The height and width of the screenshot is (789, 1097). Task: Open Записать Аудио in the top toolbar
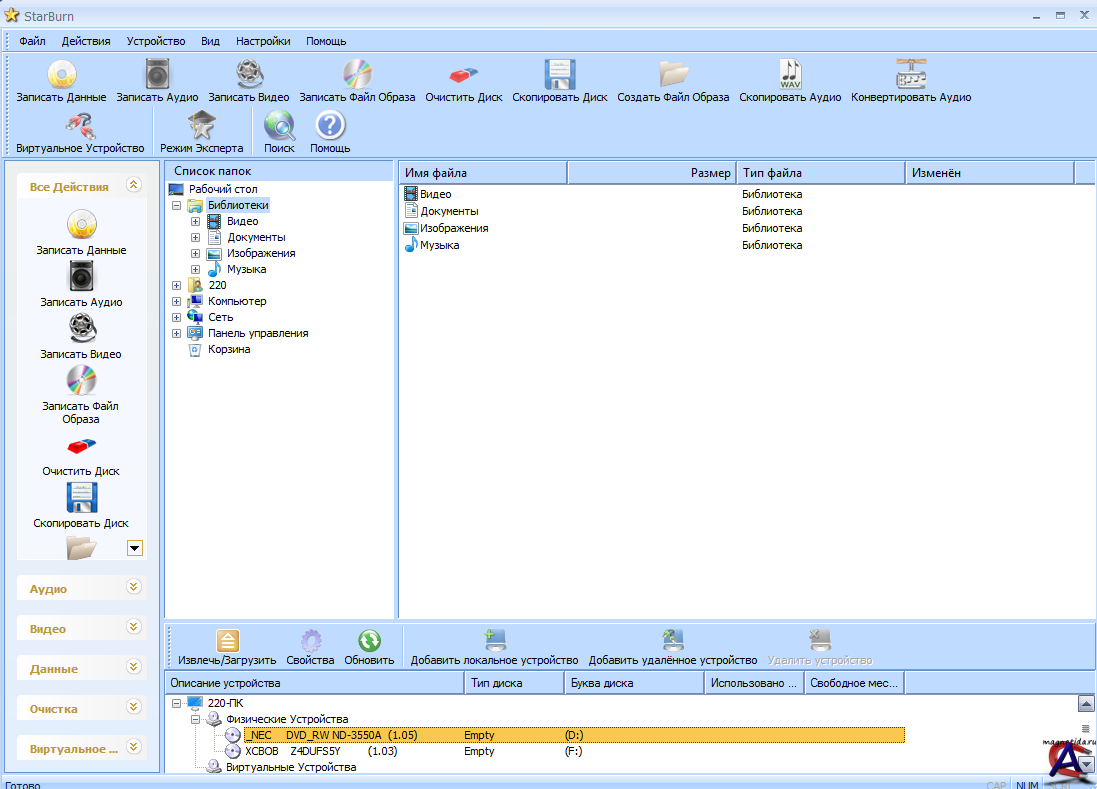pyautogui.click(x=157, y=79)
